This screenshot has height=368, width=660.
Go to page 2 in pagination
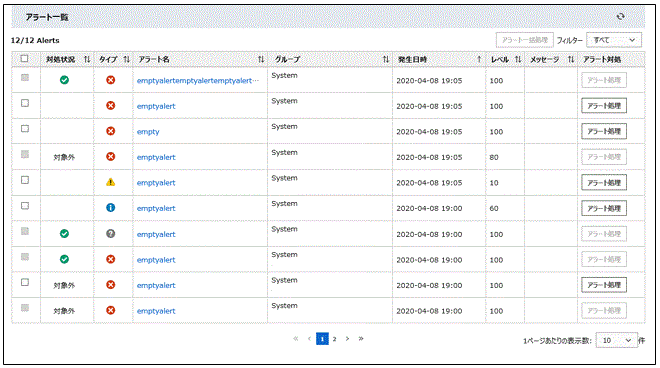[334, 339]
